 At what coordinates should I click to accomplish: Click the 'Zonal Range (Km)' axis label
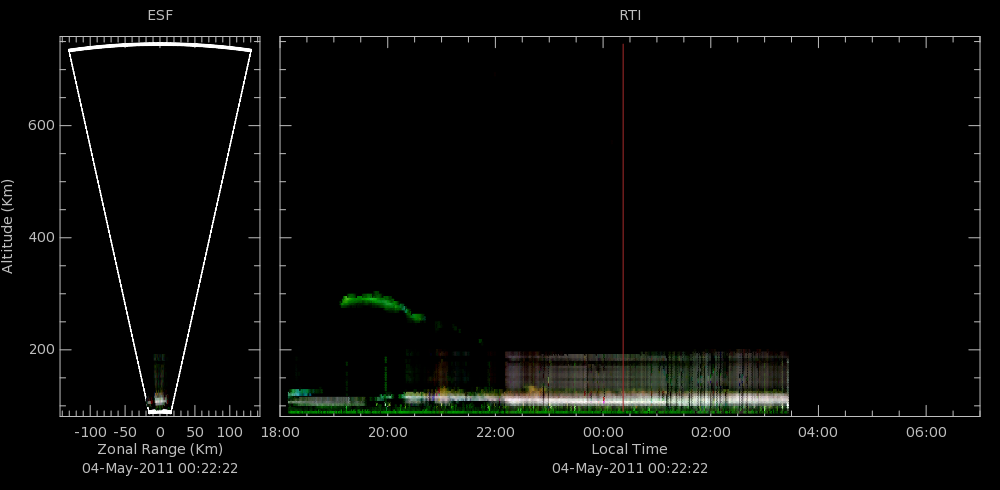coord(160,449)
